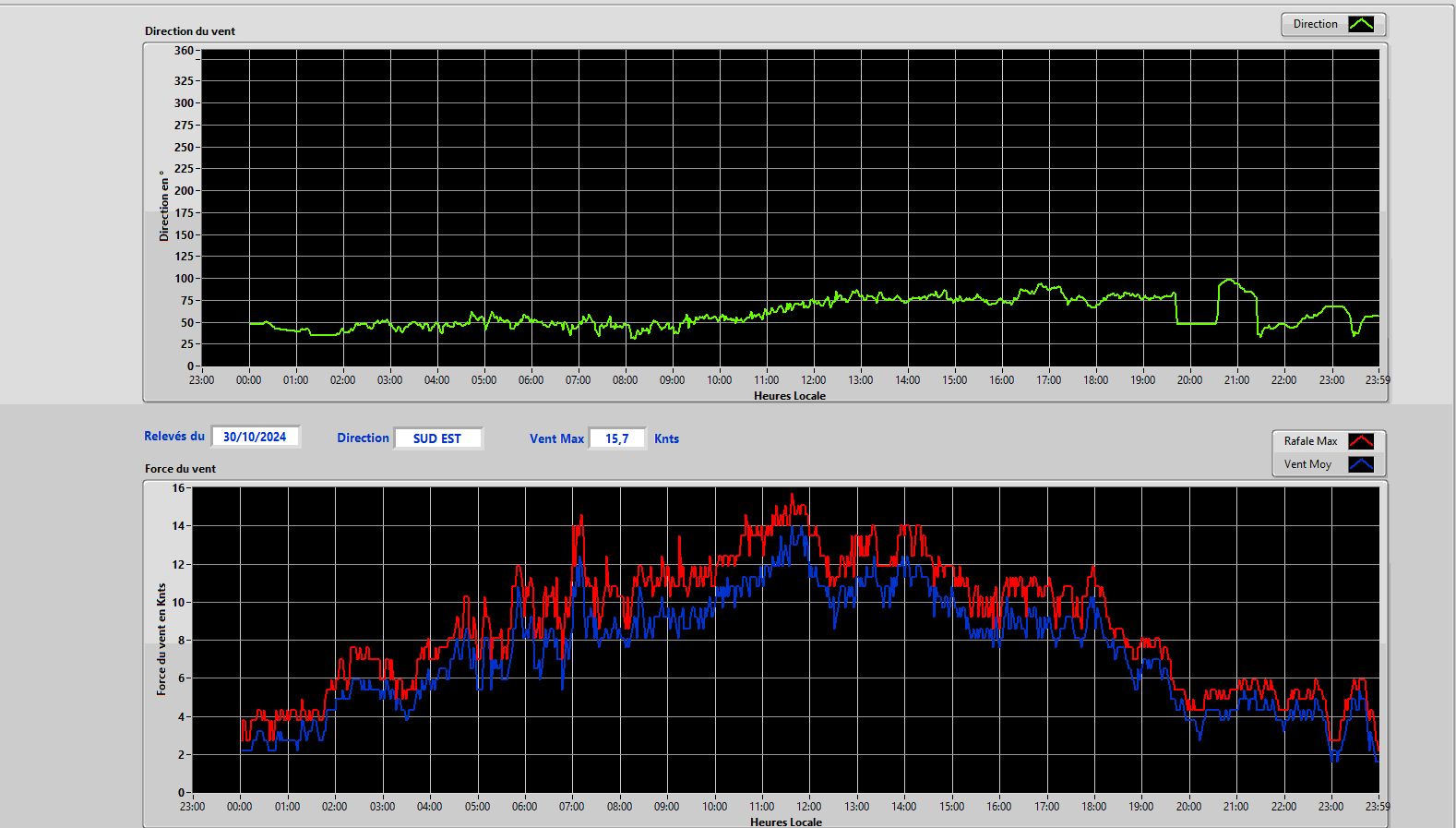Viewport: 1456px width, 828px height.
Task: Click the 18:00 tick on force chart
Action: click(x=1093, y=806)
